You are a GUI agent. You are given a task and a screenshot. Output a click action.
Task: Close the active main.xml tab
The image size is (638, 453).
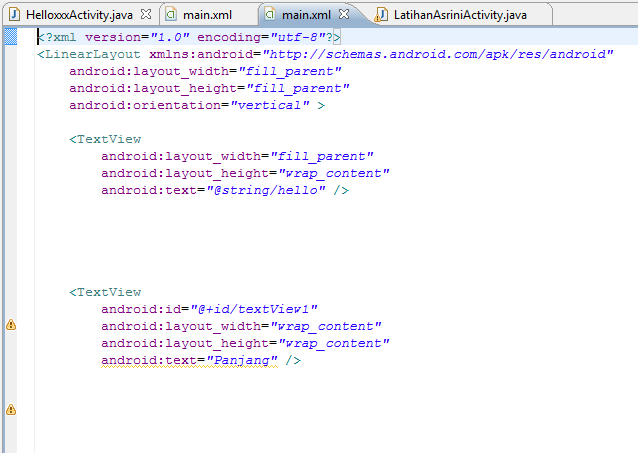(x=344, y=14)
